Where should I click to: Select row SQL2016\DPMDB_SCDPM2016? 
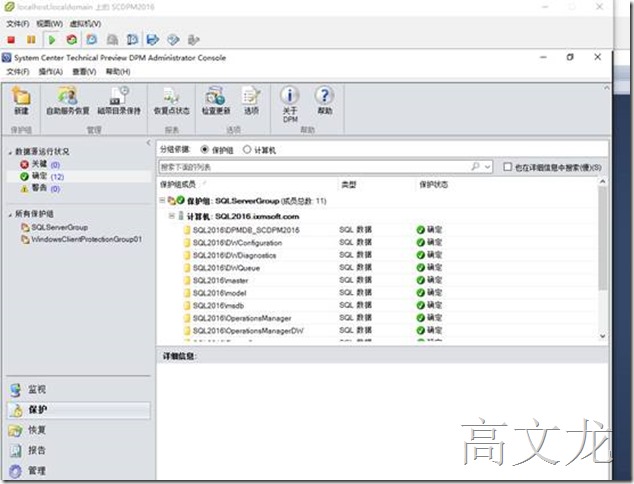377,230
